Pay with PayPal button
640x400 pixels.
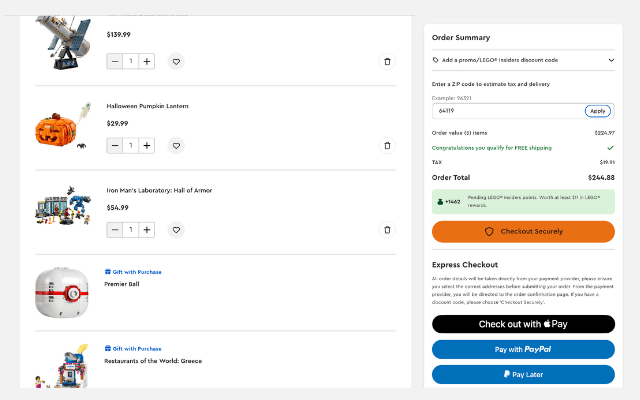click(x=523, y=349)
